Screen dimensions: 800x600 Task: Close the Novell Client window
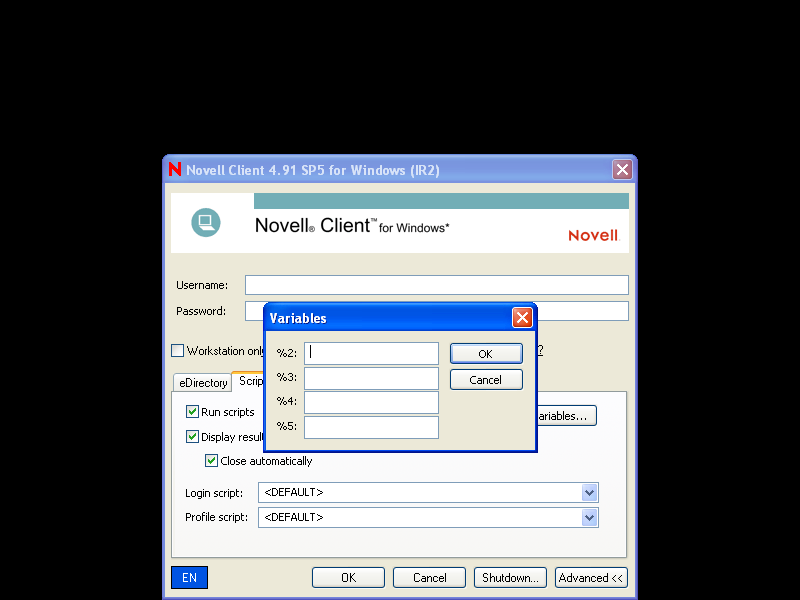[x=622, y=169]
